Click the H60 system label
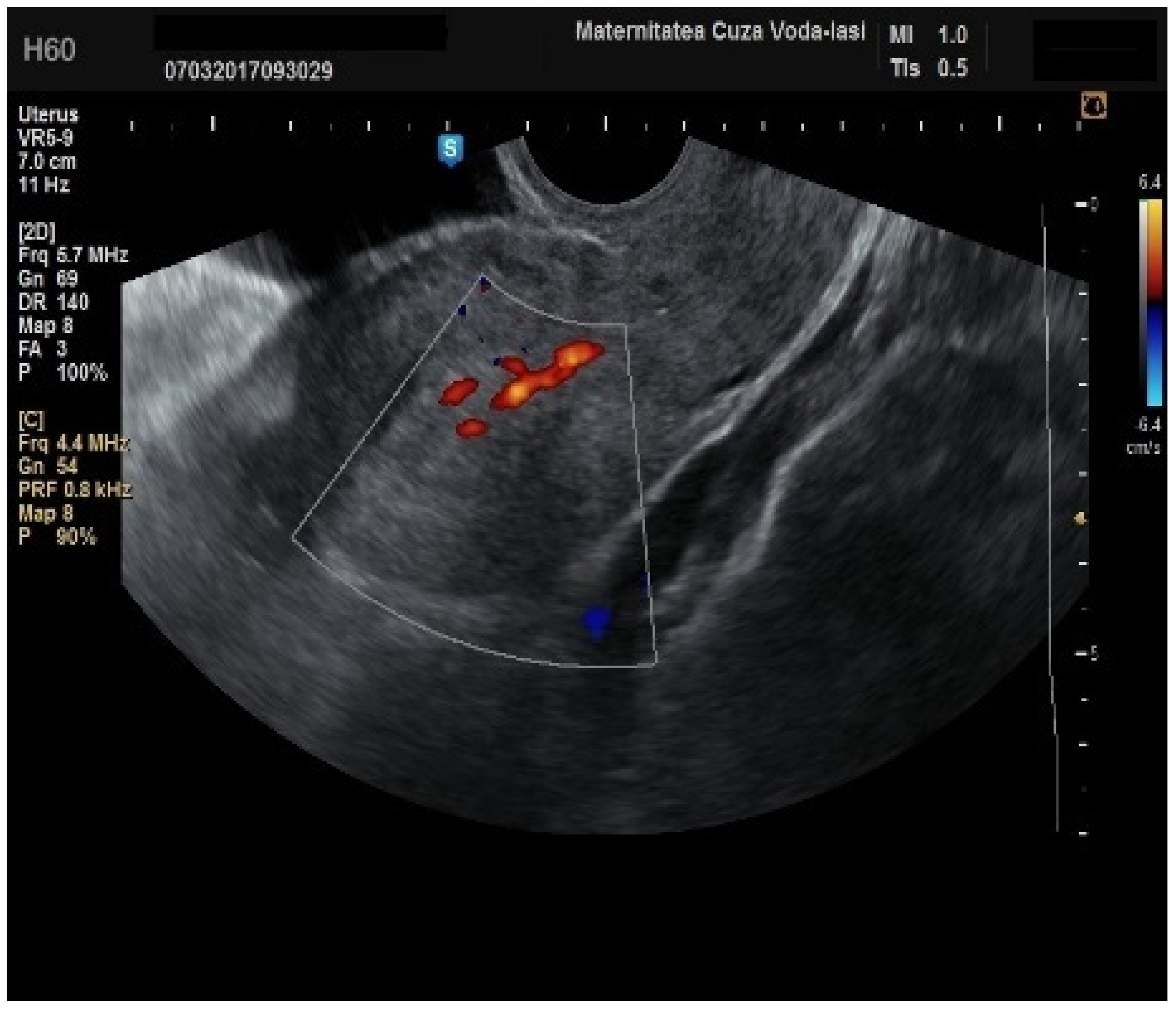The image size is (1176, 1010). coord(50,50)
